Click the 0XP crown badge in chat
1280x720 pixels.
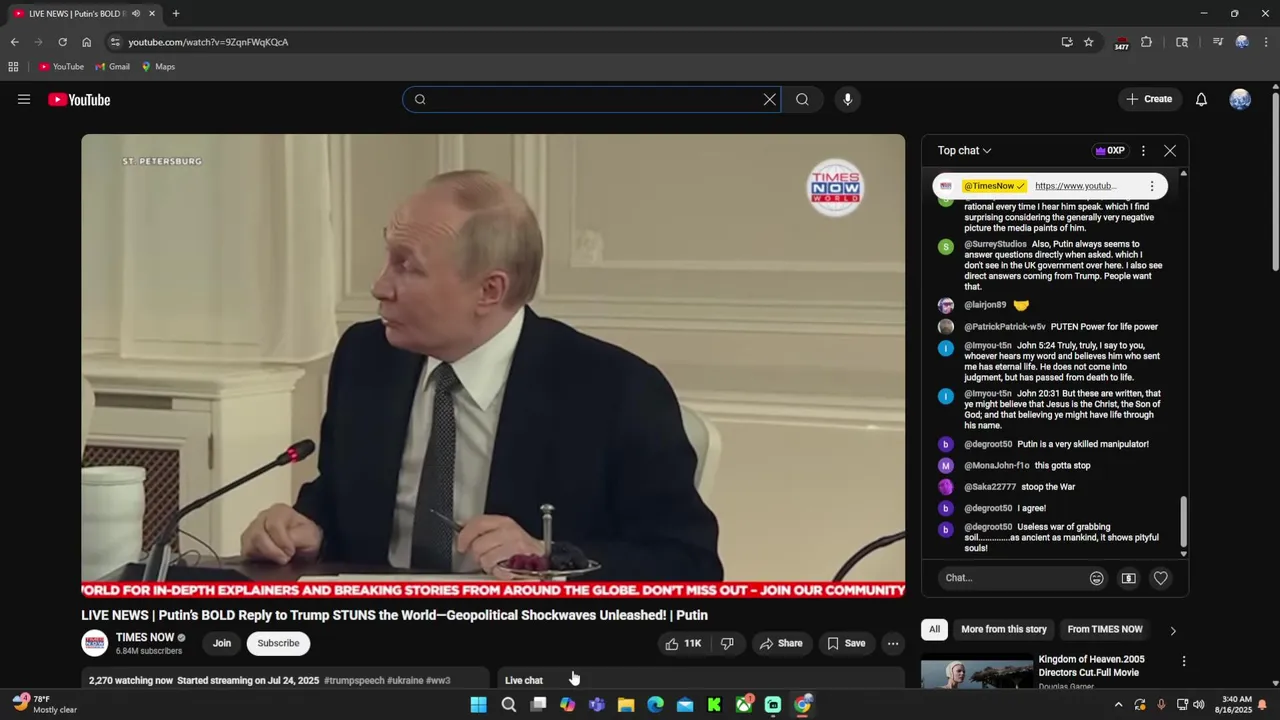1109,151
